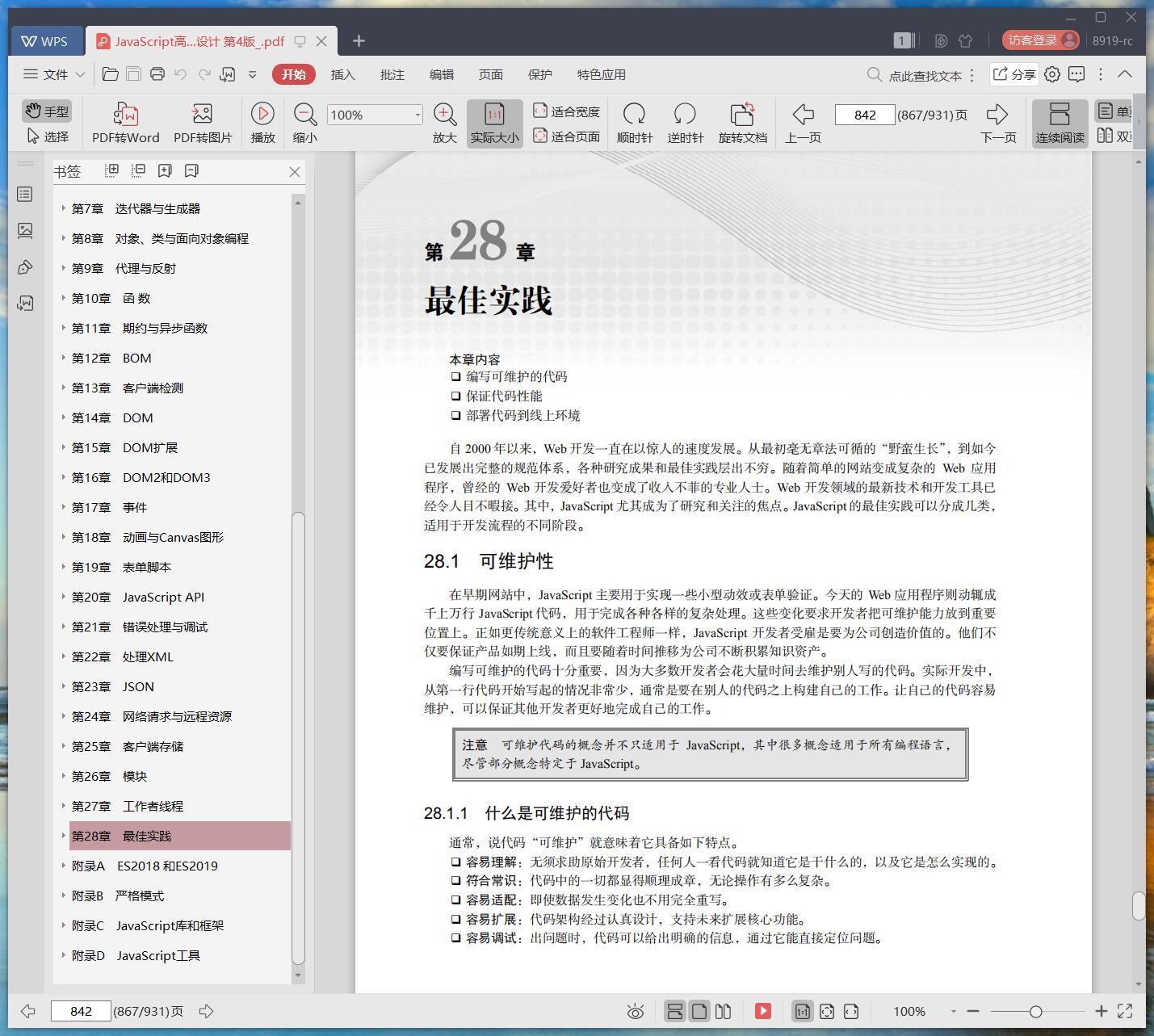Go to next page in the toolbar
The height and width of the screenshot is (1036, 1154).
pos(998,123)
